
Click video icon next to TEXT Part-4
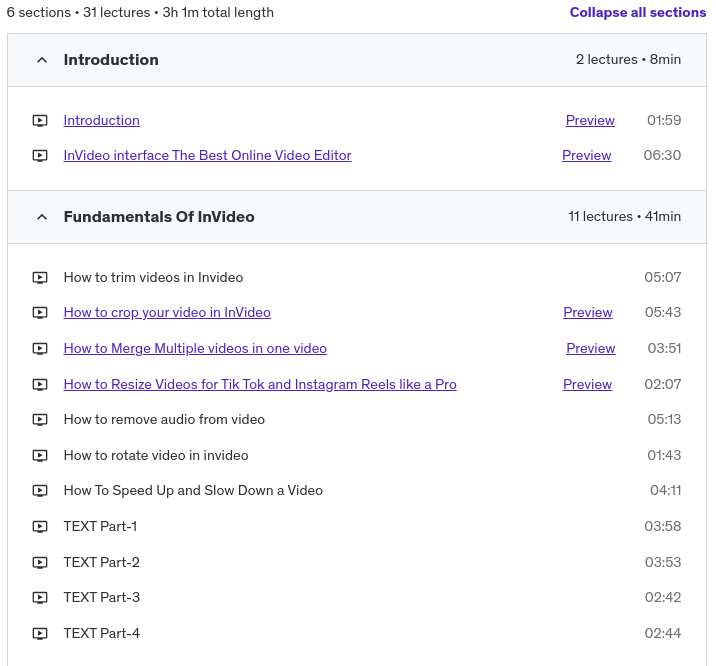[40, 634]
